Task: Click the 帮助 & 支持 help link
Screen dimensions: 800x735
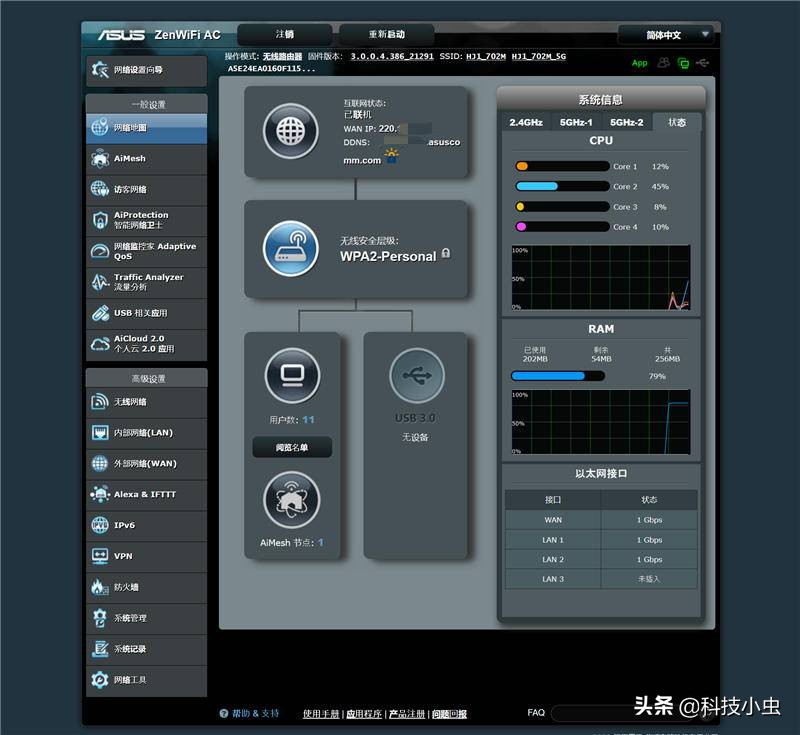Action: click(256, 713)
